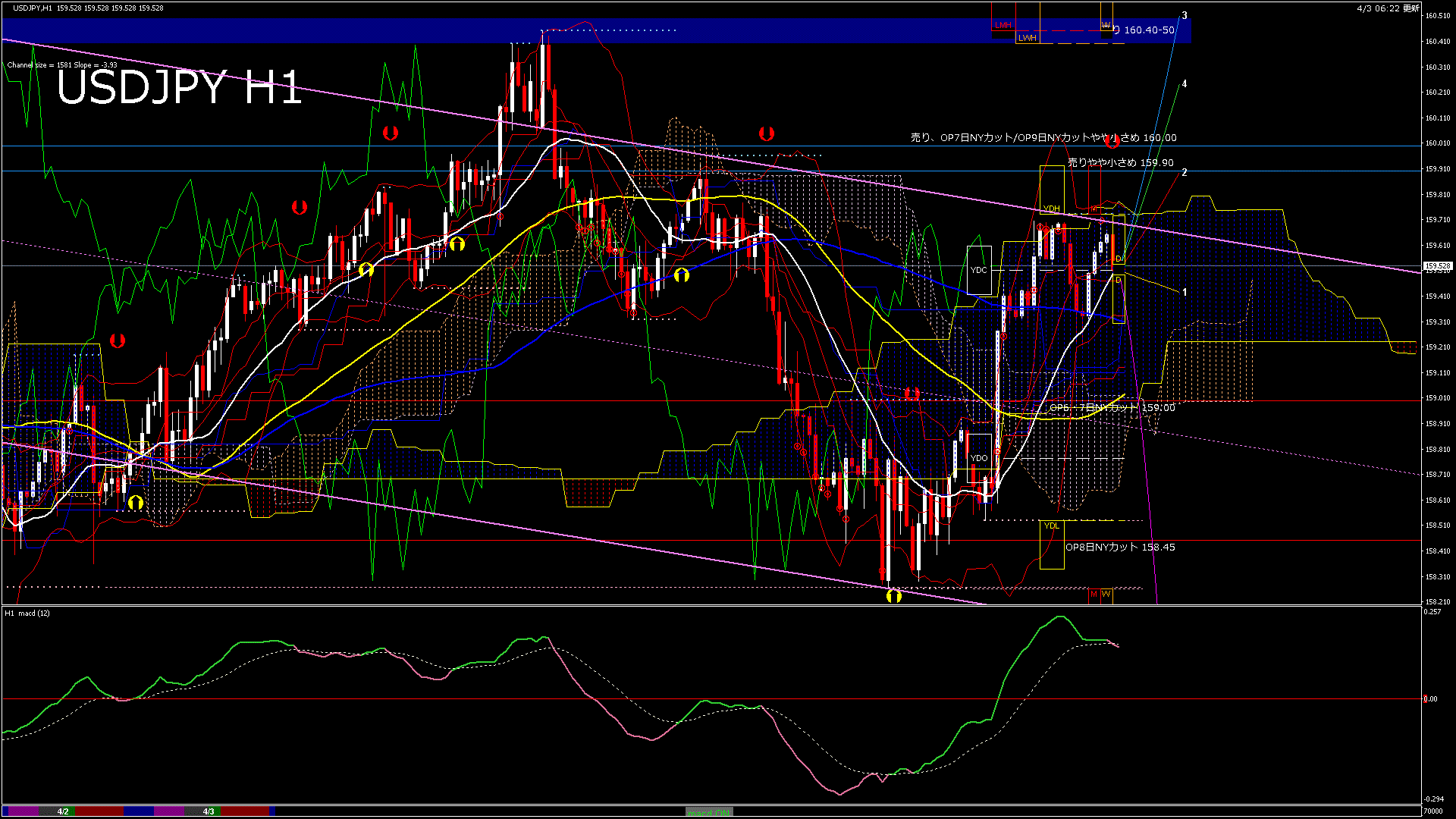Click the red LMH level label

[x=1003, y=26]
